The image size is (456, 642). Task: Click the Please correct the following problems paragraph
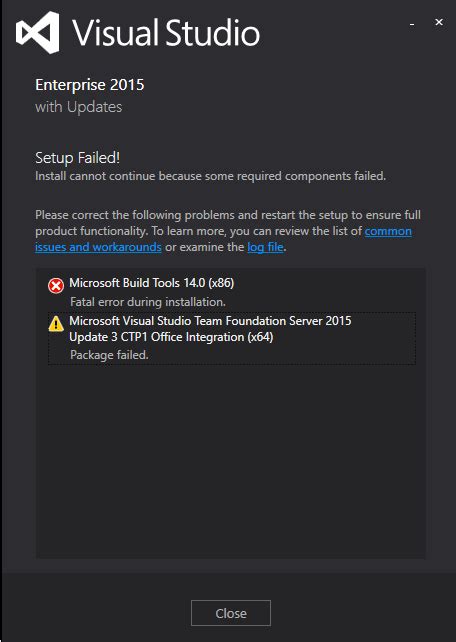click(228, 231)
